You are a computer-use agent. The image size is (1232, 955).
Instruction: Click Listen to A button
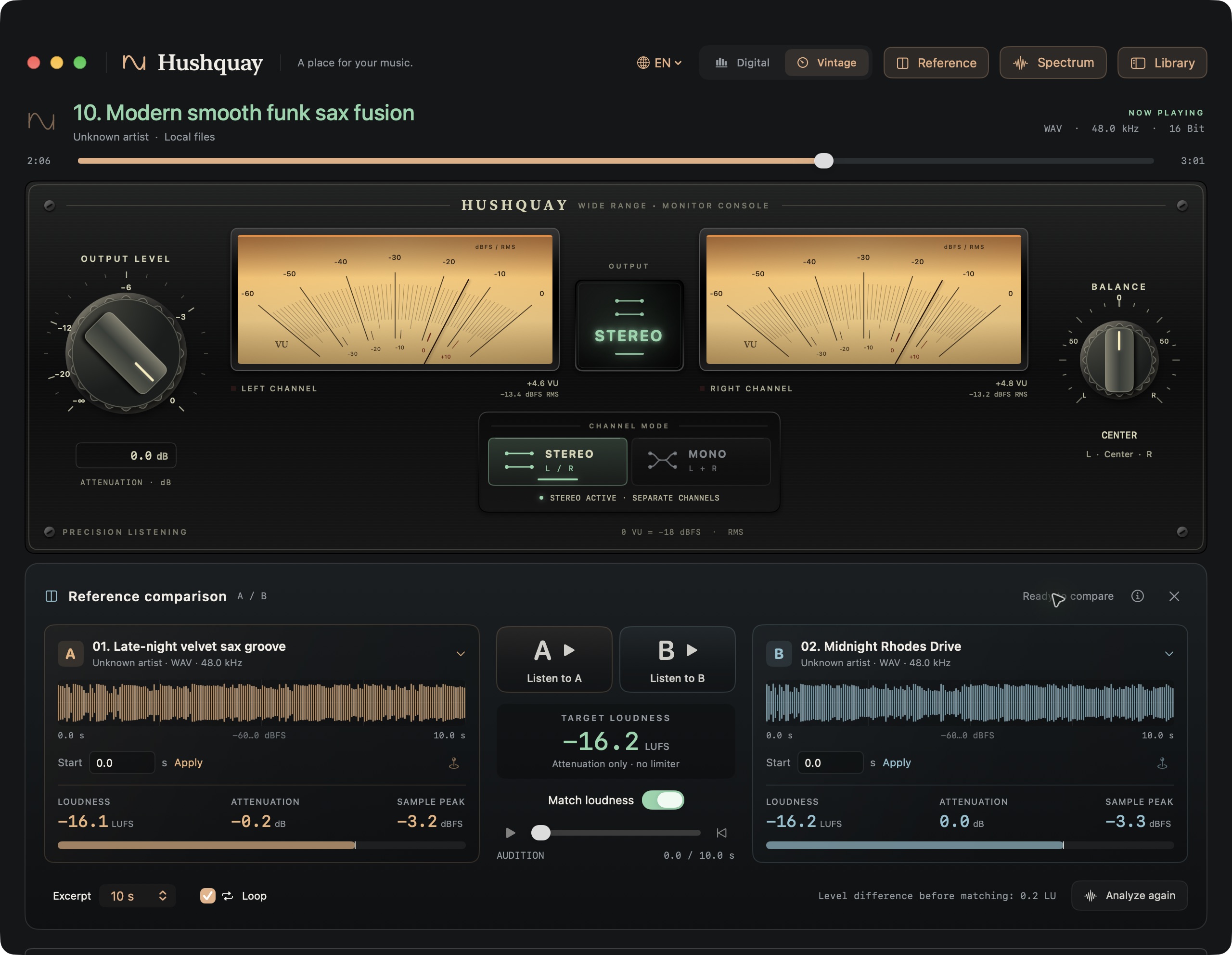(554, 659)
